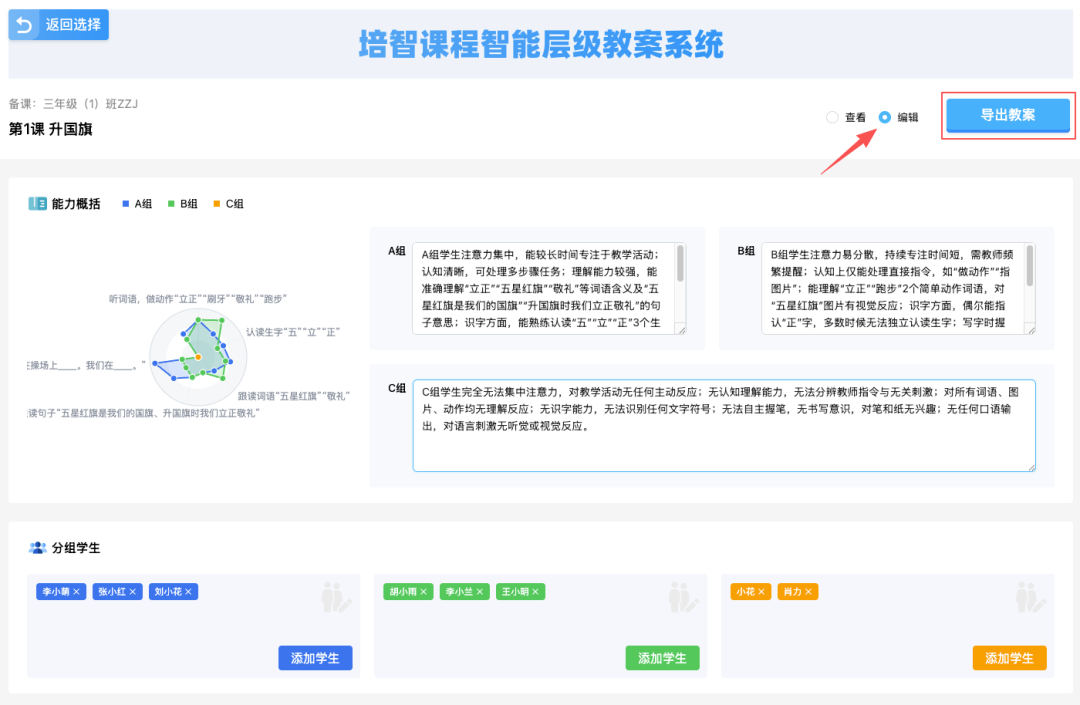Screen dimensions: 1080x705
Task: Click the 导出教案 export button
Action: point(1008,115)
